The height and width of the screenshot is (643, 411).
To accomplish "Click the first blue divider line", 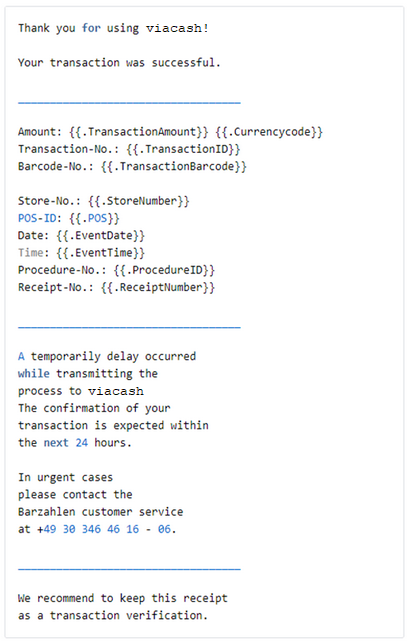I will pyautogui.click(x=129, y=103).
